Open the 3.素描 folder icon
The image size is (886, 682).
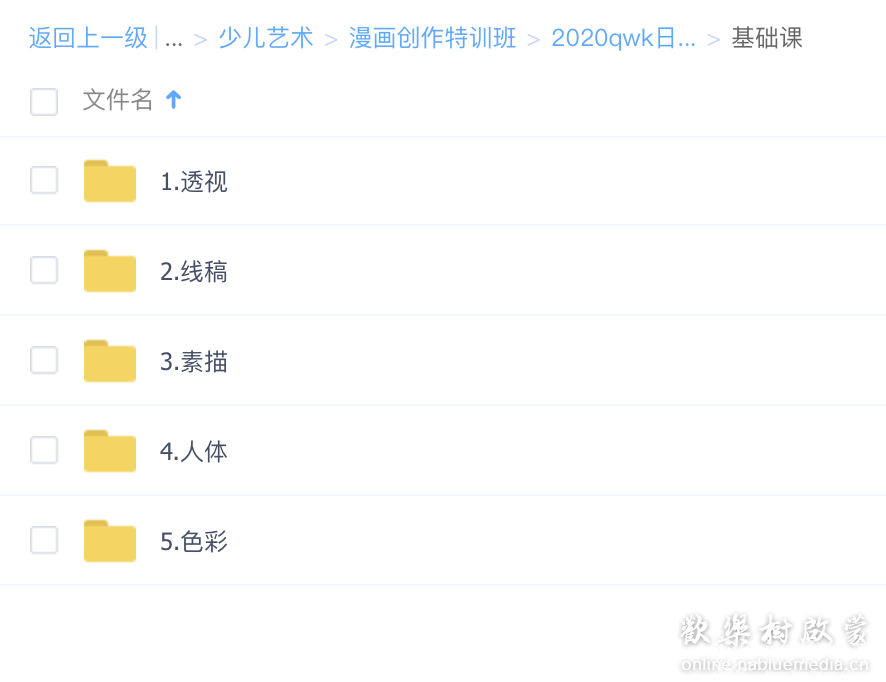coord(110,361)
